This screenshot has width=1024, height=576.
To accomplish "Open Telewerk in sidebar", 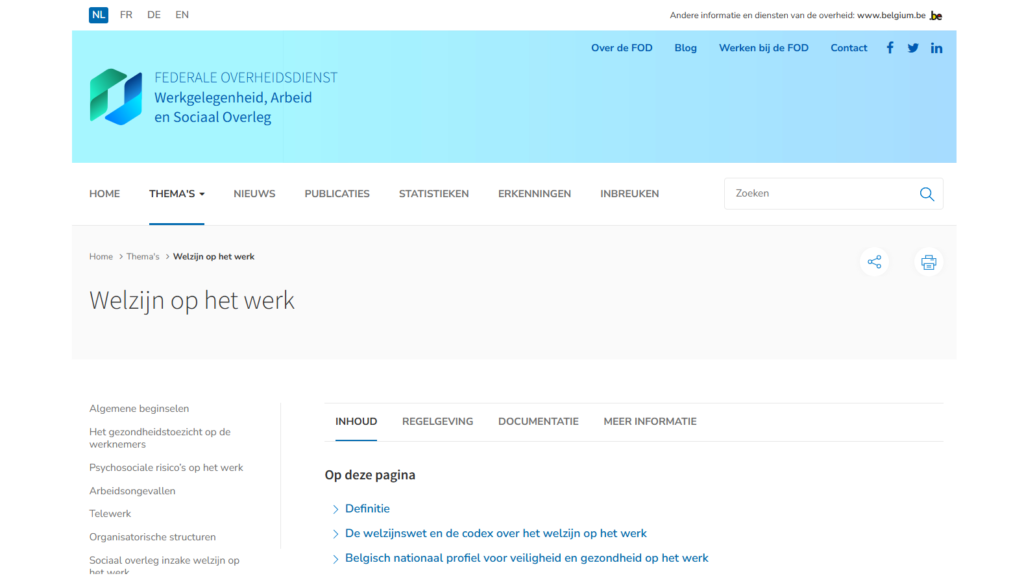I will click(x=110, y=514).
